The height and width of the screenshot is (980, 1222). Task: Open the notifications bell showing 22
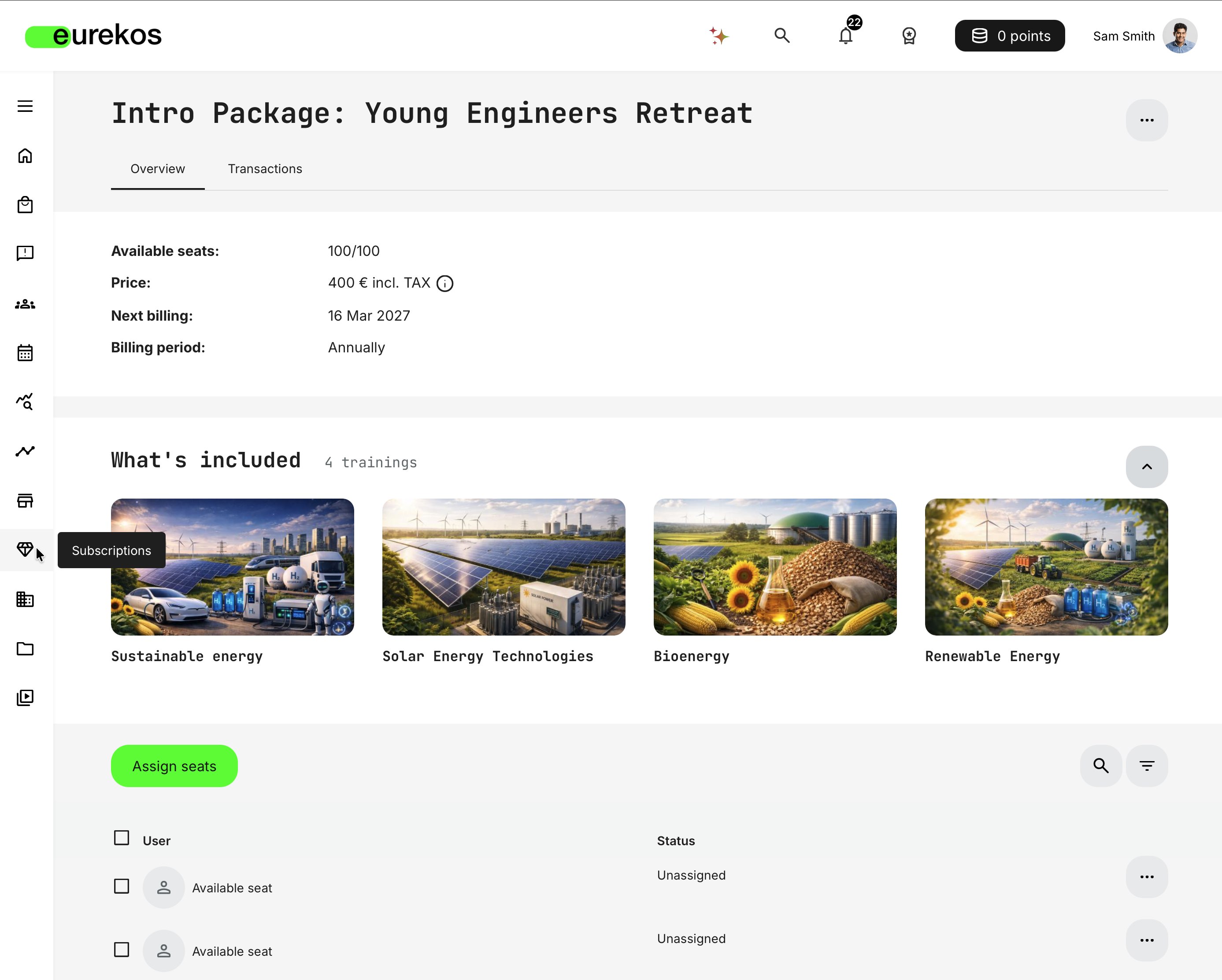click(846, 36)
